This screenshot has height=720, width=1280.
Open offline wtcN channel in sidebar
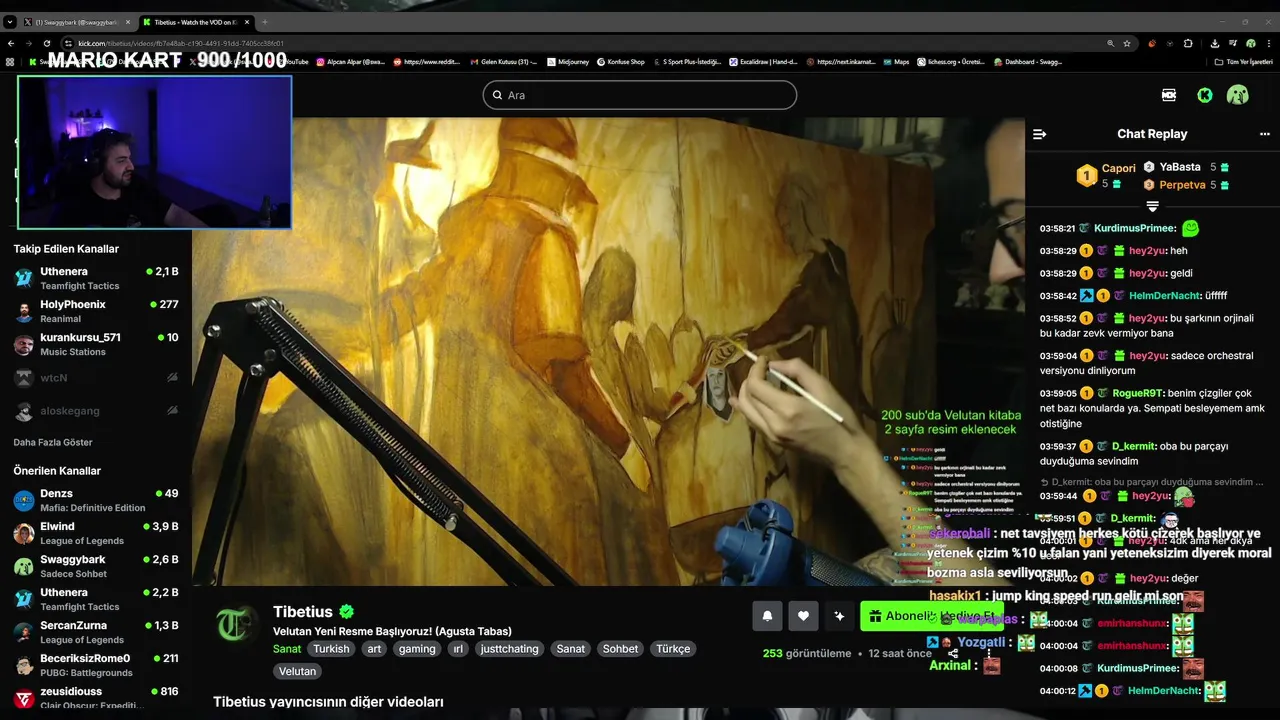(x=96, y=378)
